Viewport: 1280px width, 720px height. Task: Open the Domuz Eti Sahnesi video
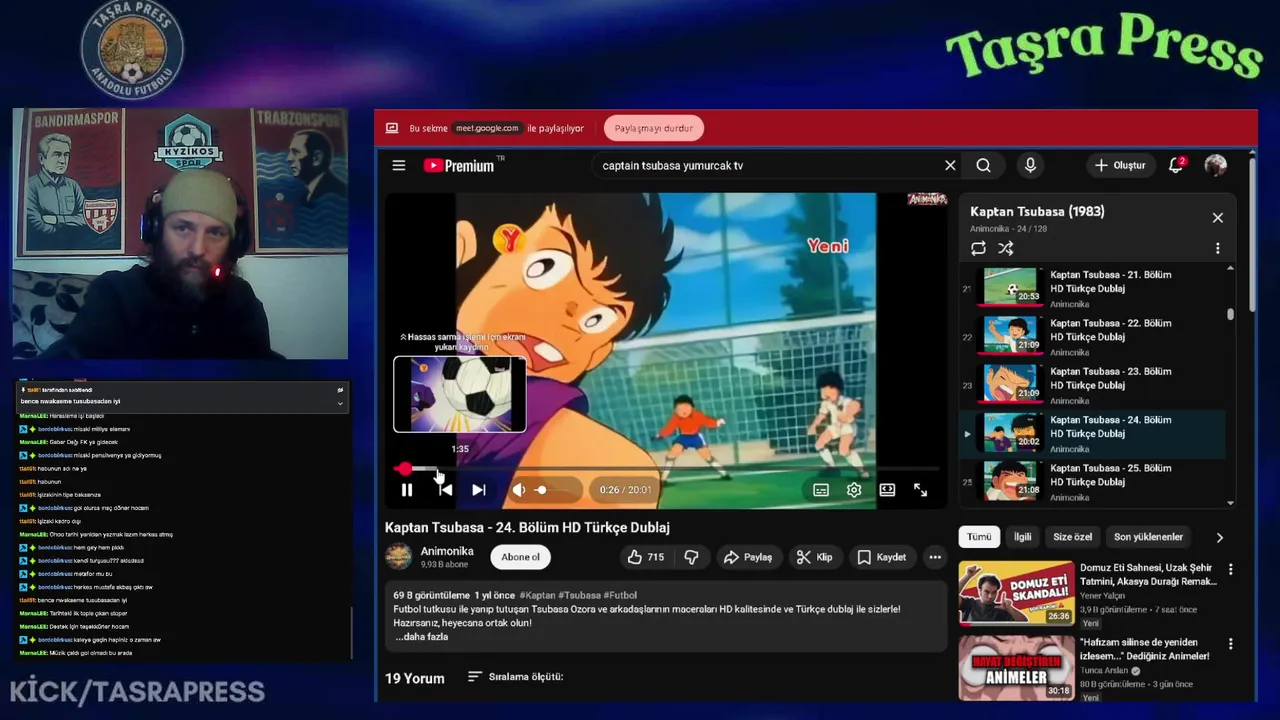[1017, 592]
